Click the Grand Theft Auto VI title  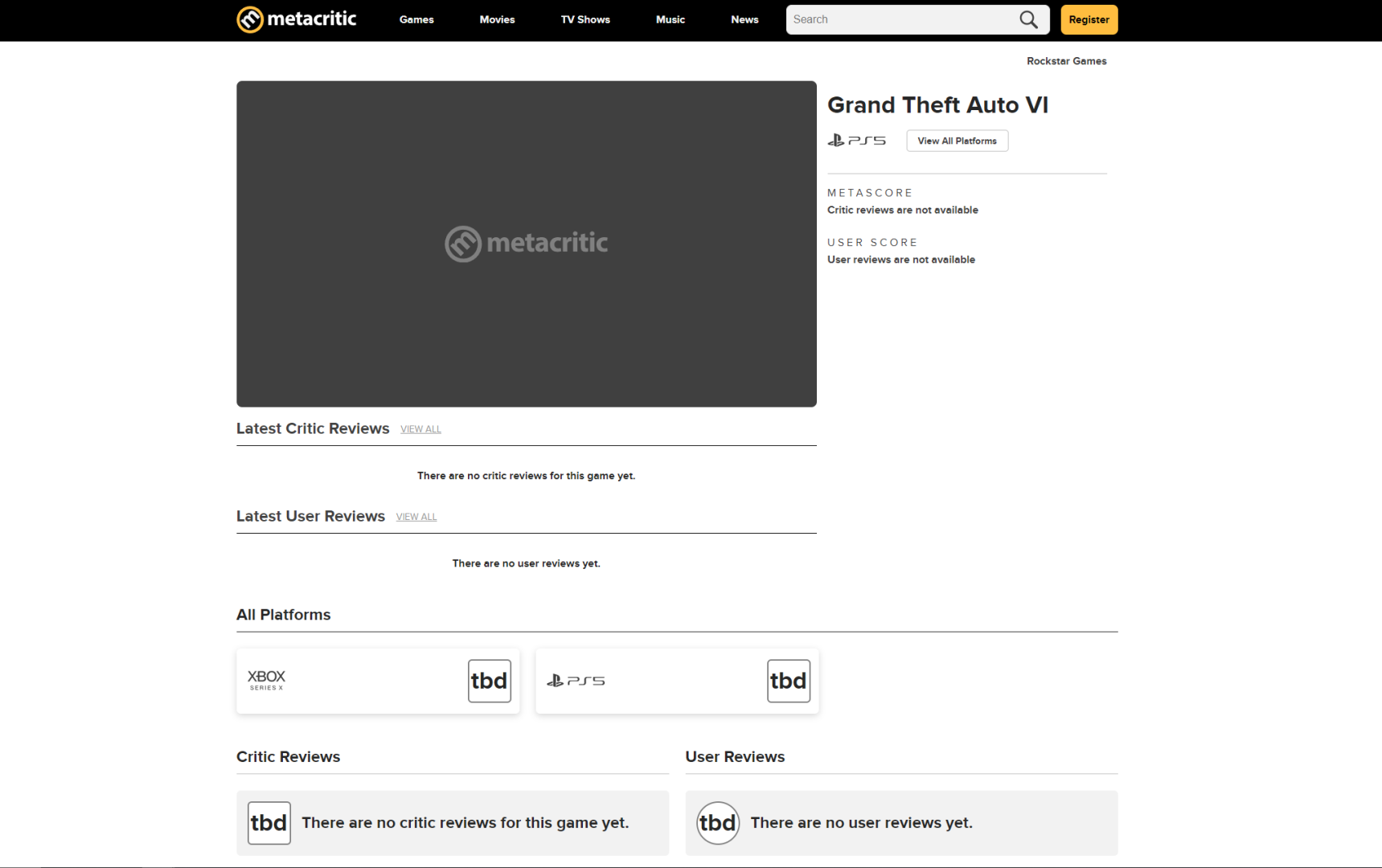click(938, 105)
